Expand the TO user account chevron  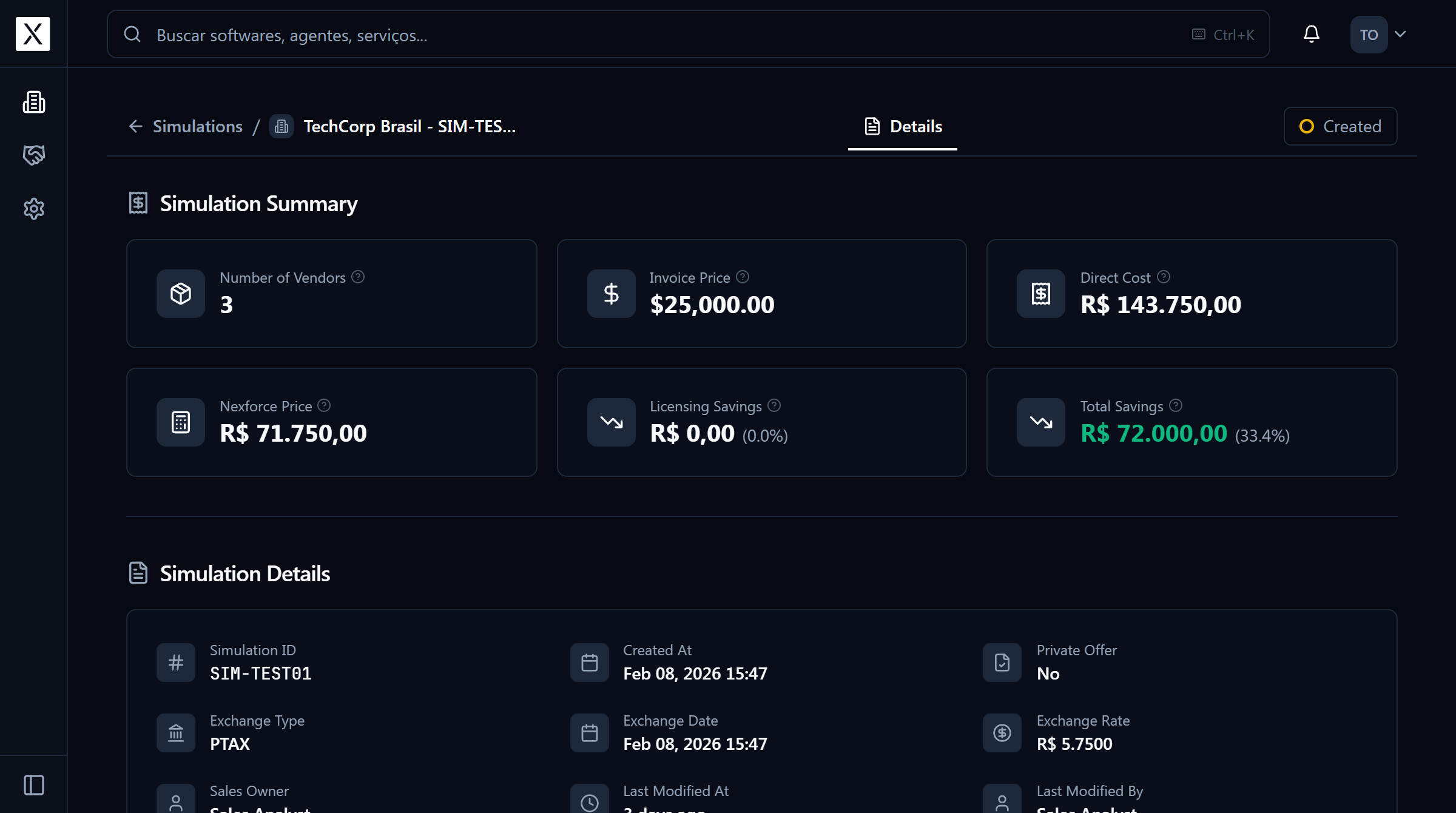click(1400, 35)
